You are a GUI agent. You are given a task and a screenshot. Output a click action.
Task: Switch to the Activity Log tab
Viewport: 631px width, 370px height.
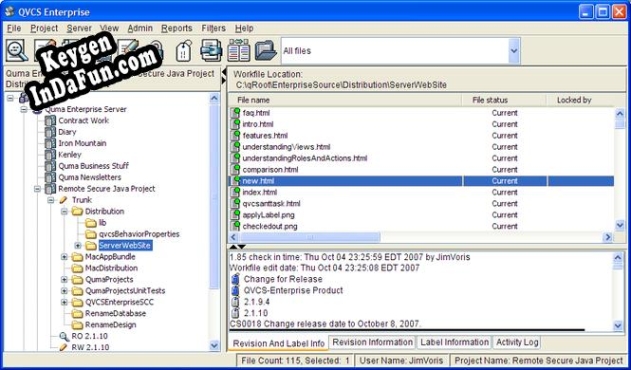pos(517,342)
